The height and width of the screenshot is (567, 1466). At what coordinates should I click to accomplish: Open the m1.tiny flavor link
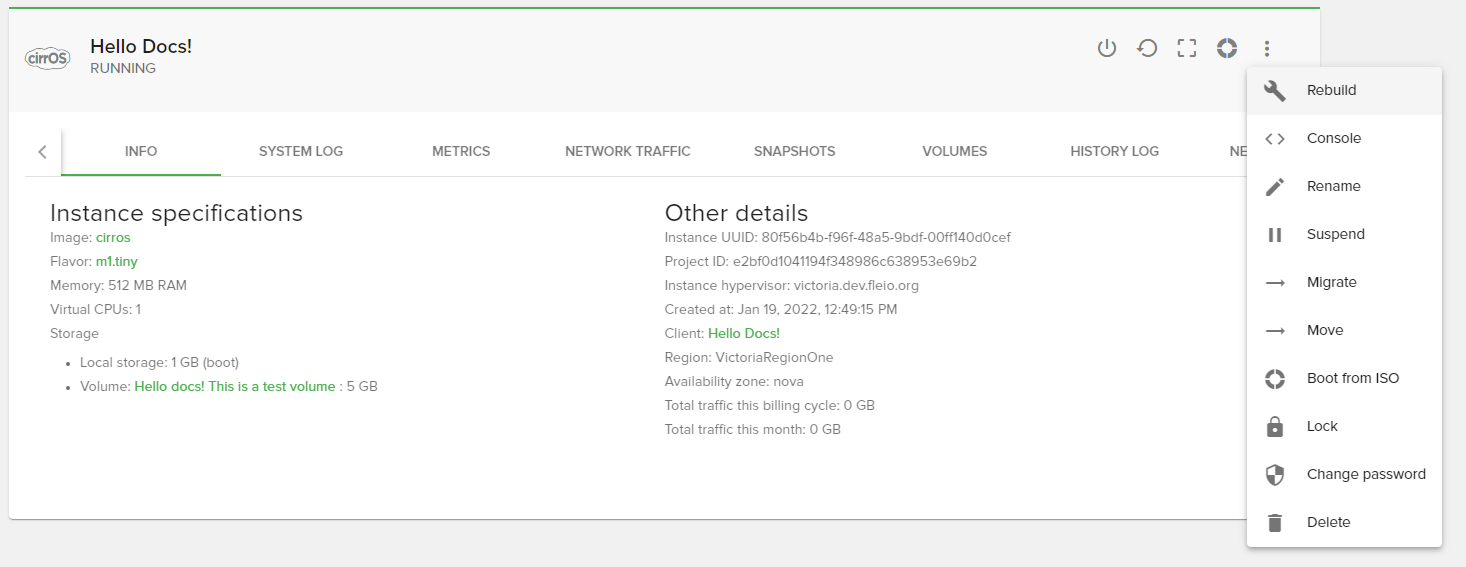tap(116, 261)
